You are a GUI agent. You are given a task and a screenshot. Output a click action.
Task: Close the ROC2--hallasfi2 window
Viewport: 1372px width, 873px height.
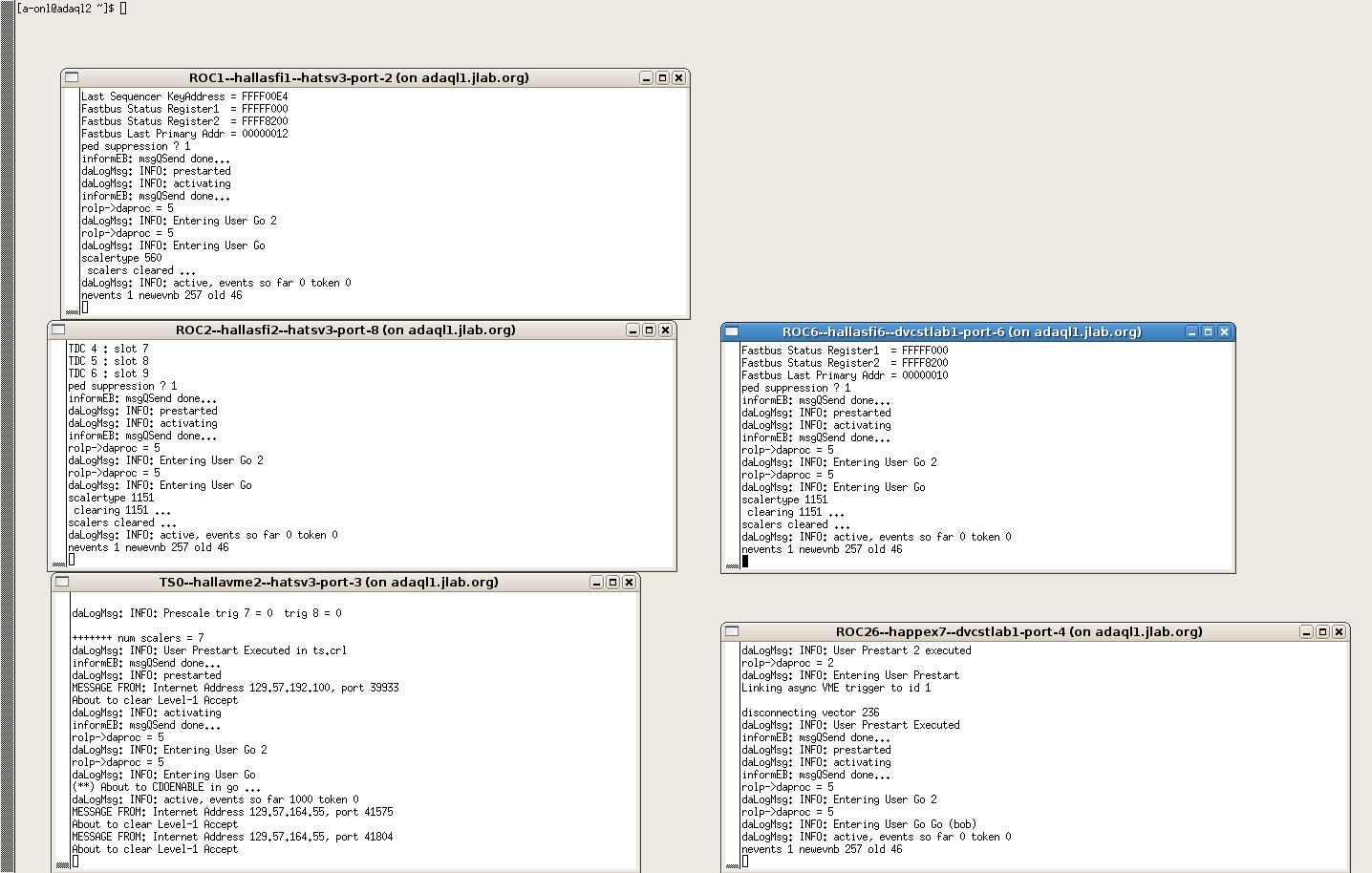click(x=665, y=330)
